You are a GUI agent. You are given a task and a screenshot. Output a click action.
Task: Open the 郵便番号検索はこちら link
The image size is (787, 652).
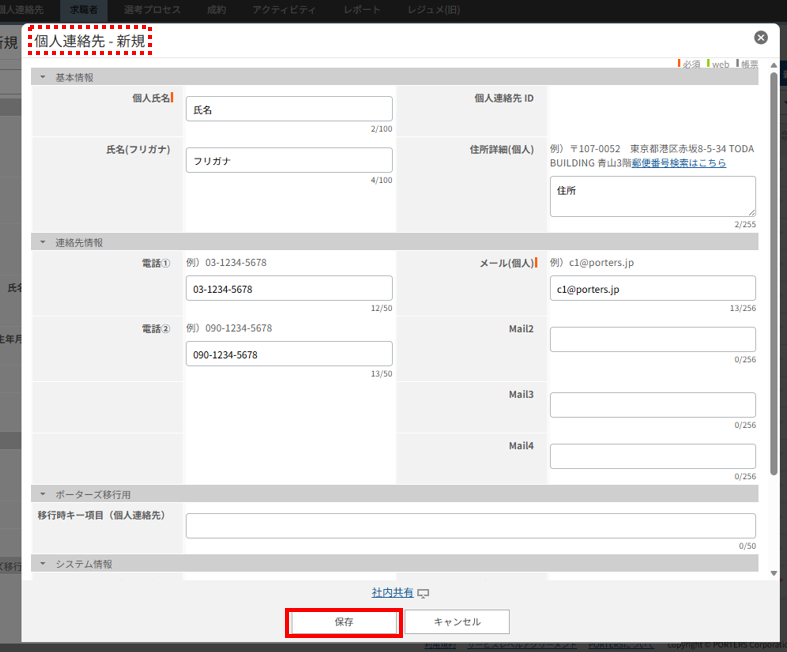pos(679,163)
